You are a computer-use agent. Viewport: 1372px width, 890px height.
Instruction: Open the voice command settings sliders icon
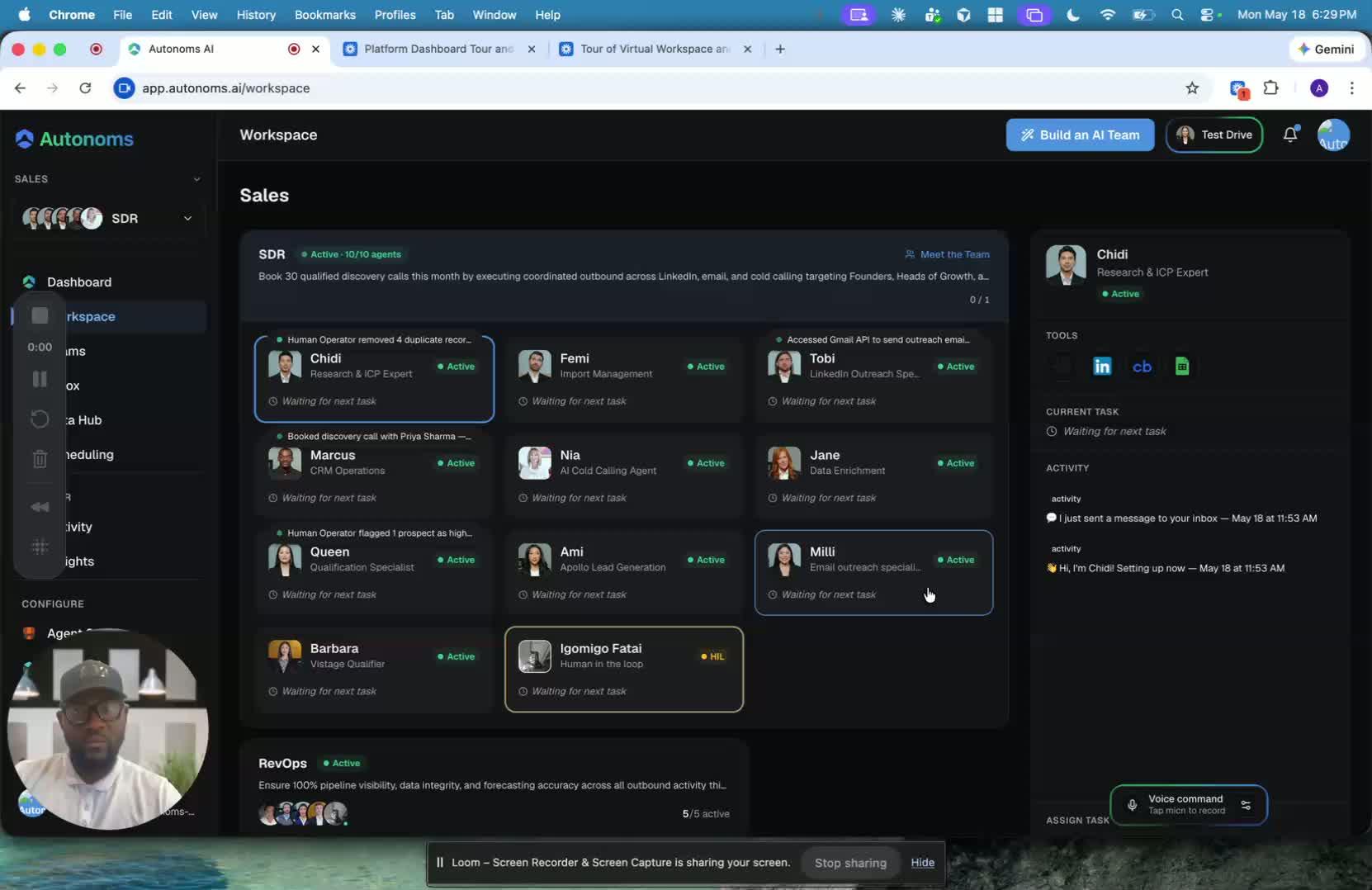[x=1246, y=805]
